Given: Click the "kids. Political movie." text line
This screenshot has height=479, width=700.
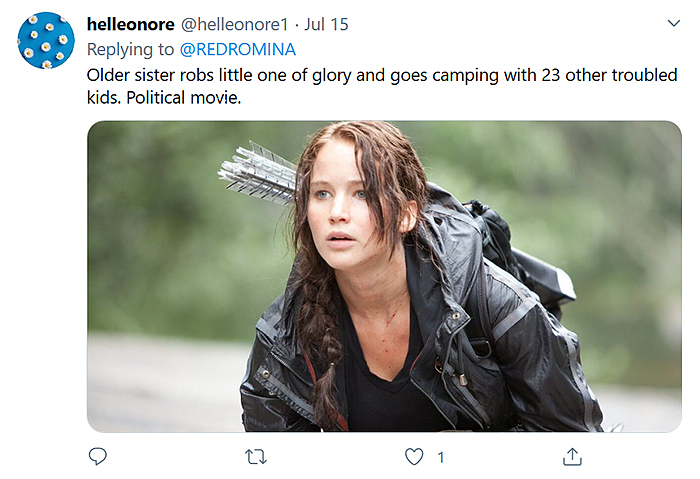Looking at the screenshot, I should 165,100.
